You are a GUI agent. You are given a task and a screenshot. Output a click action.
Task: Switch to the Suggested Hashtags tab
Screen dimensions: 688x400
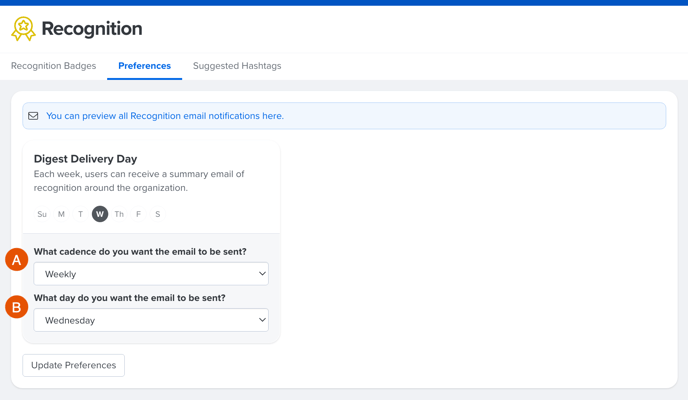click(x=237, y=66)
